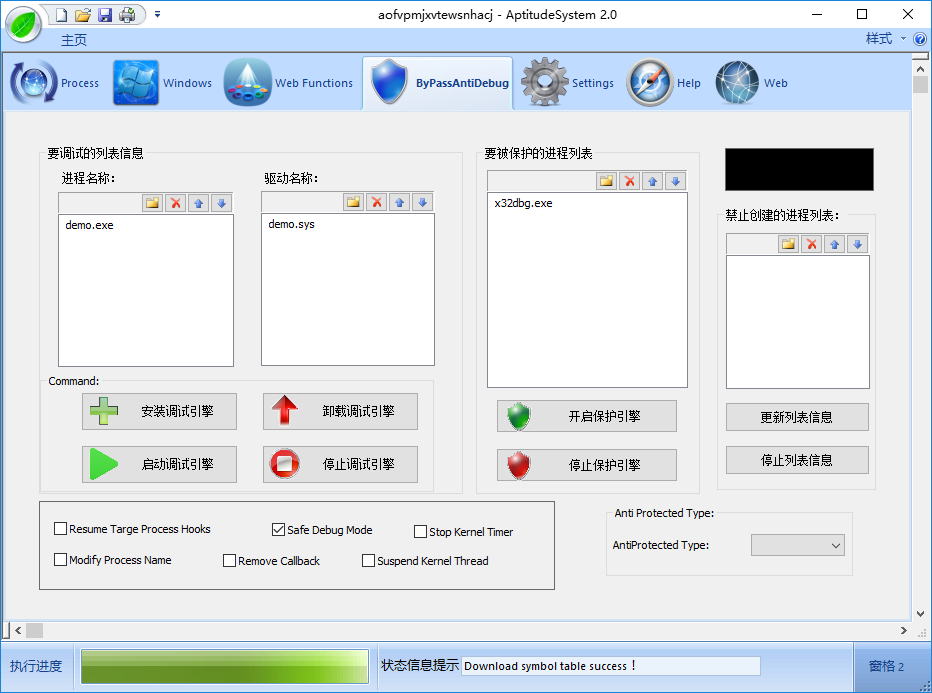Click the 安装调试引擎 install button
This screenshot has width=932, height=693.
[x=159, y=411]
